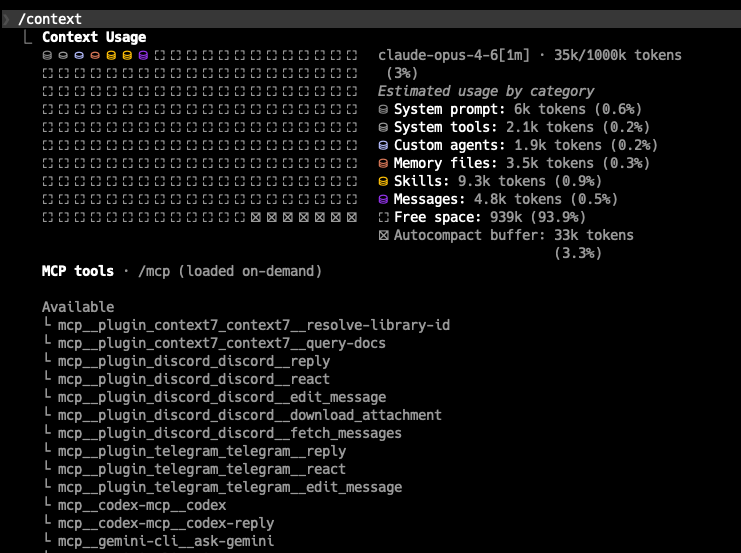
Task: Select mcp__plugin_context7_context7__resolve-library-id entry
Action: 254,325
